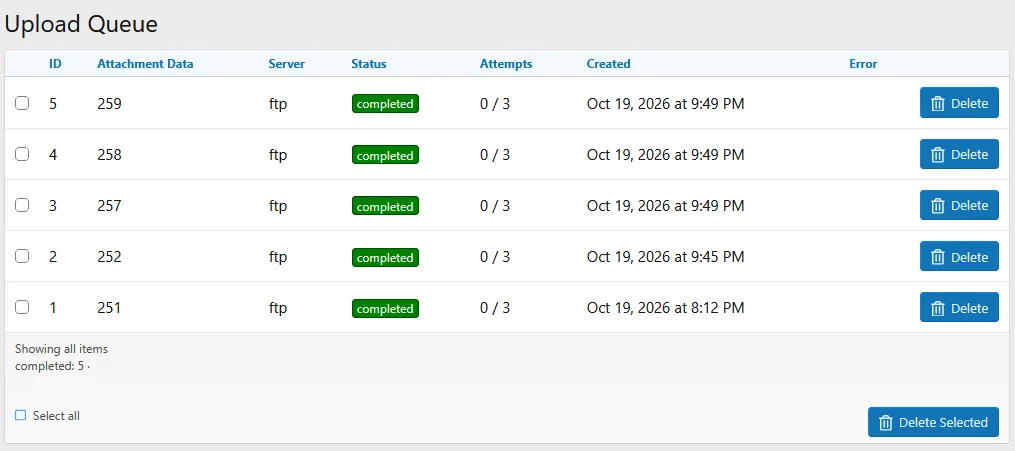Delete queue item with attachment 258

pos(959,154)
